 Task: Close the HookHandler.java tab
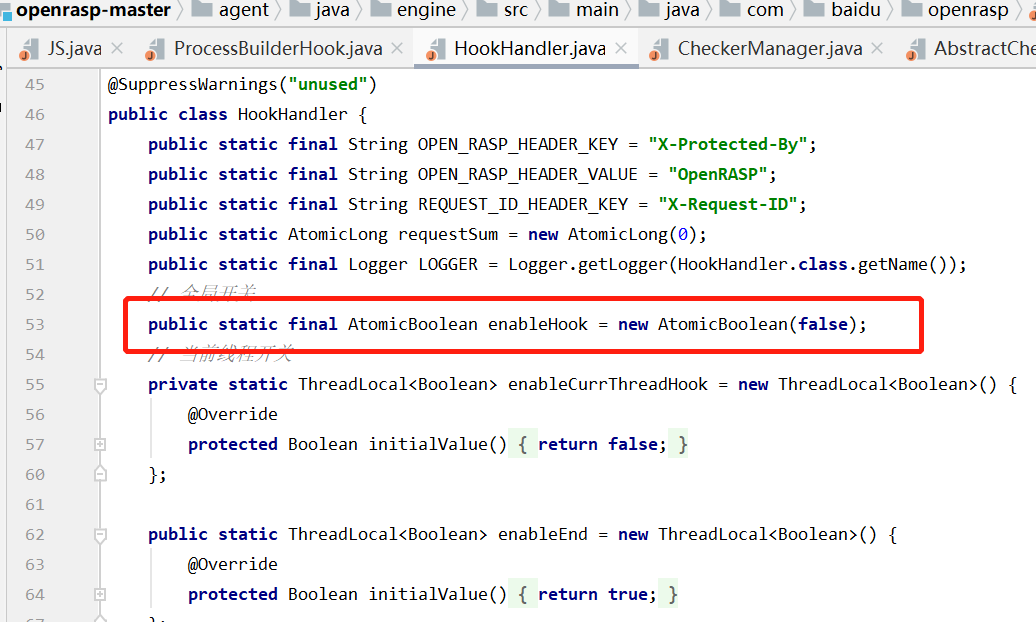620,48
